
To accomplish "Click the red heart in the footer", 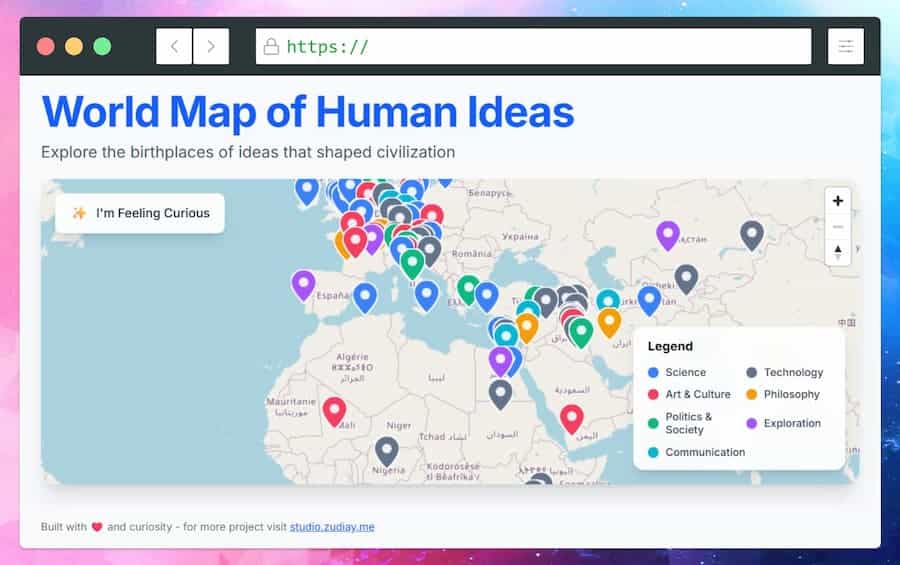I will [97, 527].
